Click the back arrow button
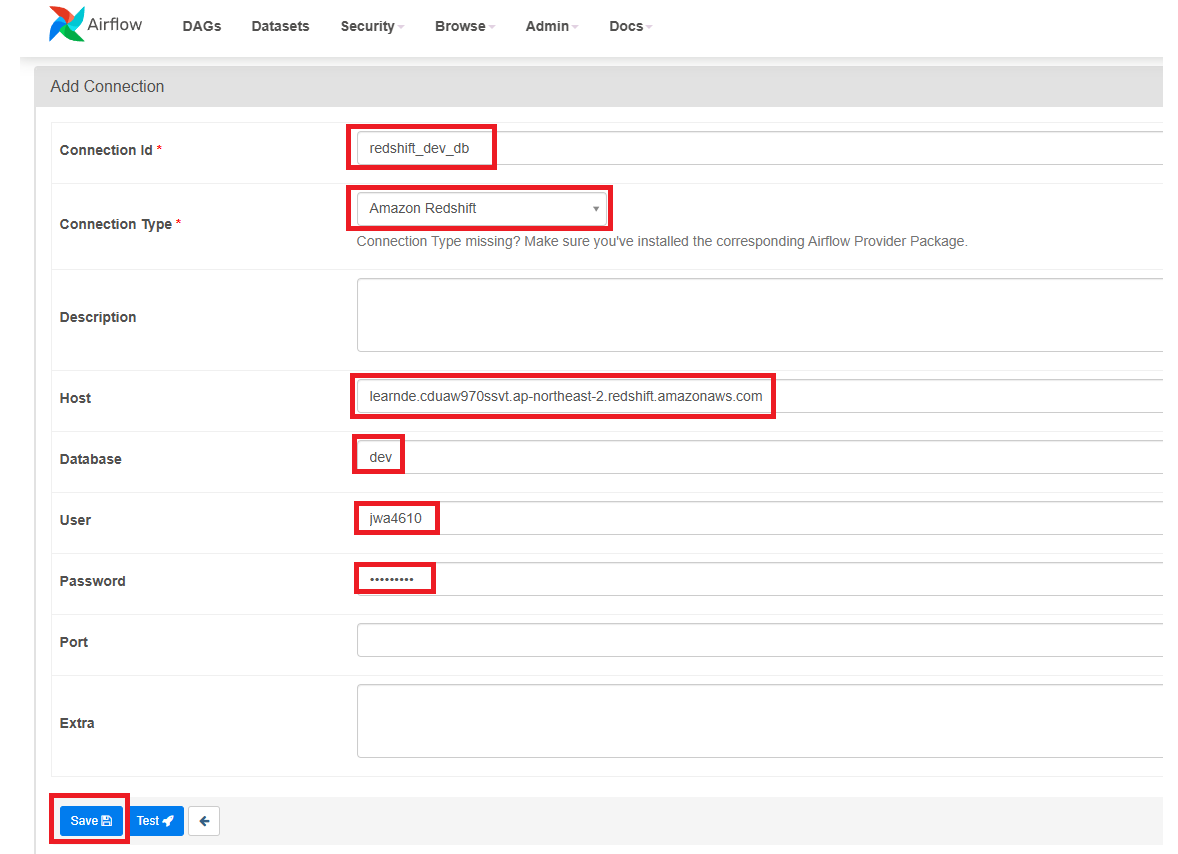This screenshot has height=854, width=1178. pyautogui.click(x=204, y=821)
